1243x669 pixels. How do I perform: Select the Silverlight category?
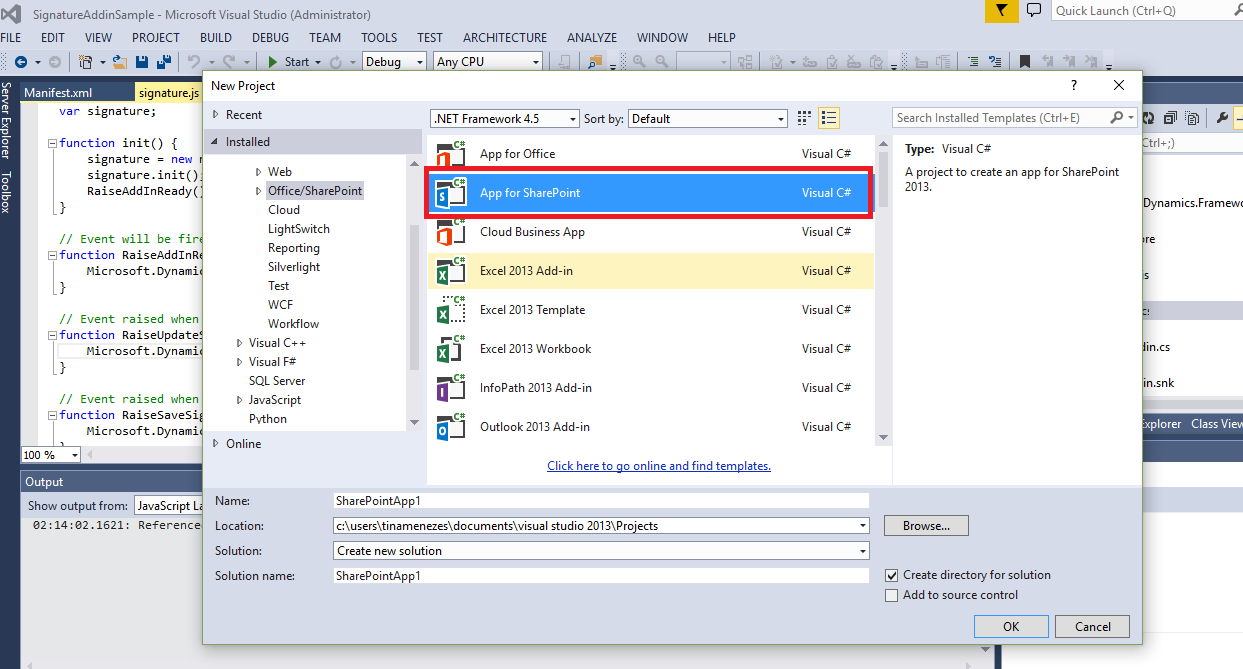tap(294, 267)
